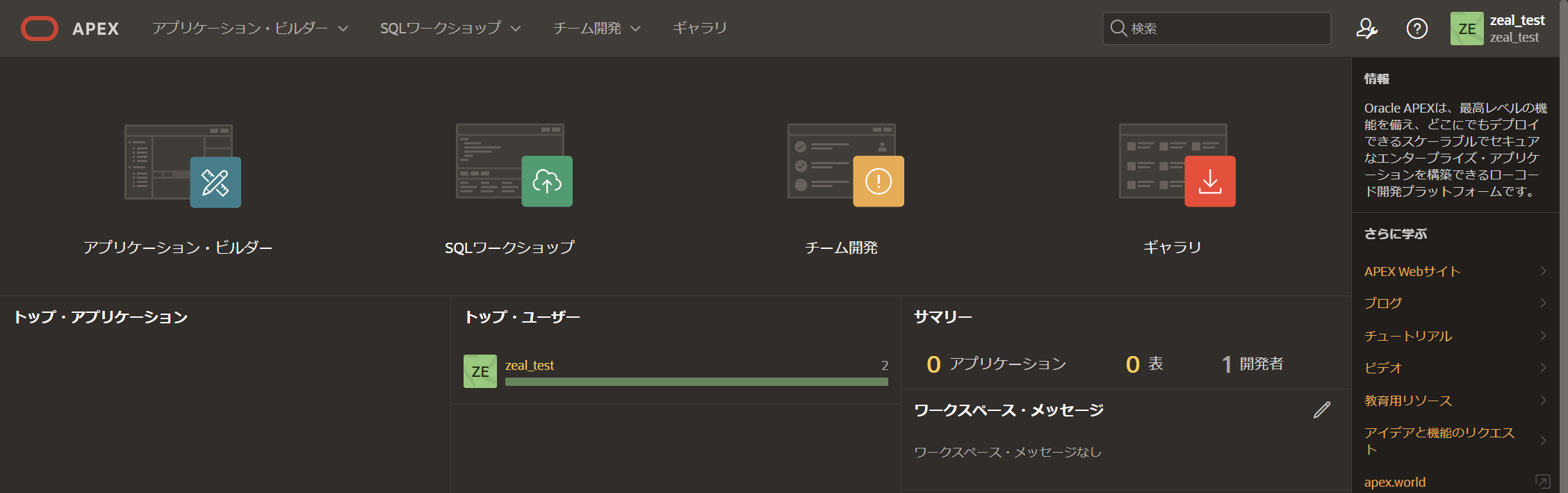Focus the 検索 search field

coord(1216,29)
